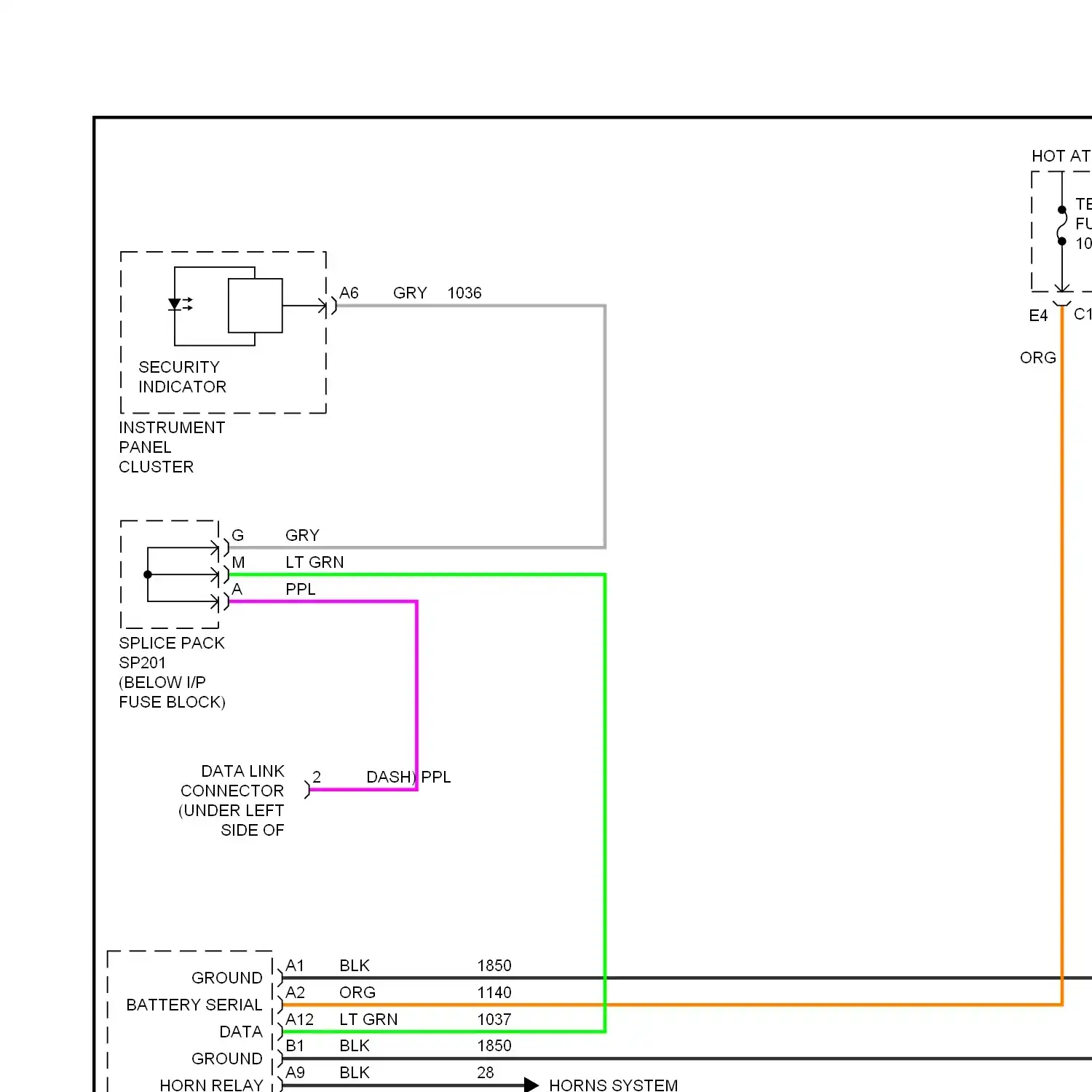The height and width of the screenshot is (1092, 1092).
Task: Click the junction dot inside splice pack
Action: (x=148, y=574)
